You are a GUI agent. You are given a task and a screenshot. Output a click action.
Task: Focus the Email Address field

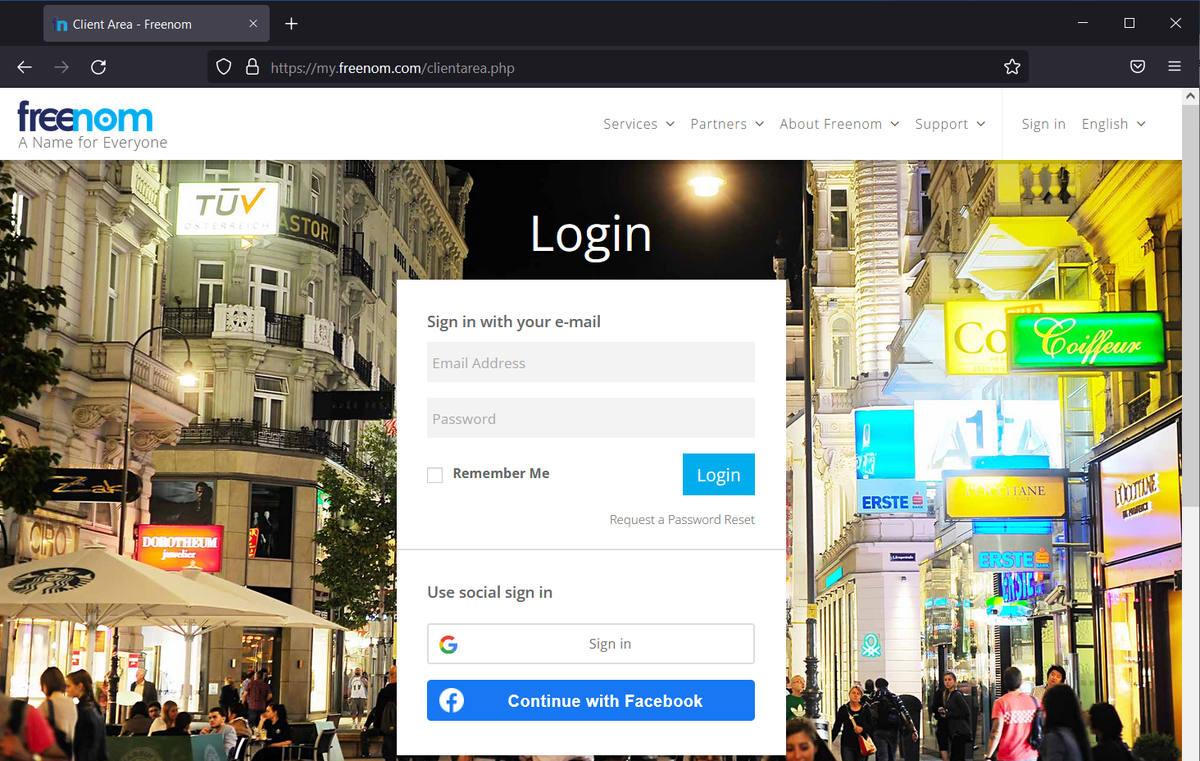click(x=591, y=363)
